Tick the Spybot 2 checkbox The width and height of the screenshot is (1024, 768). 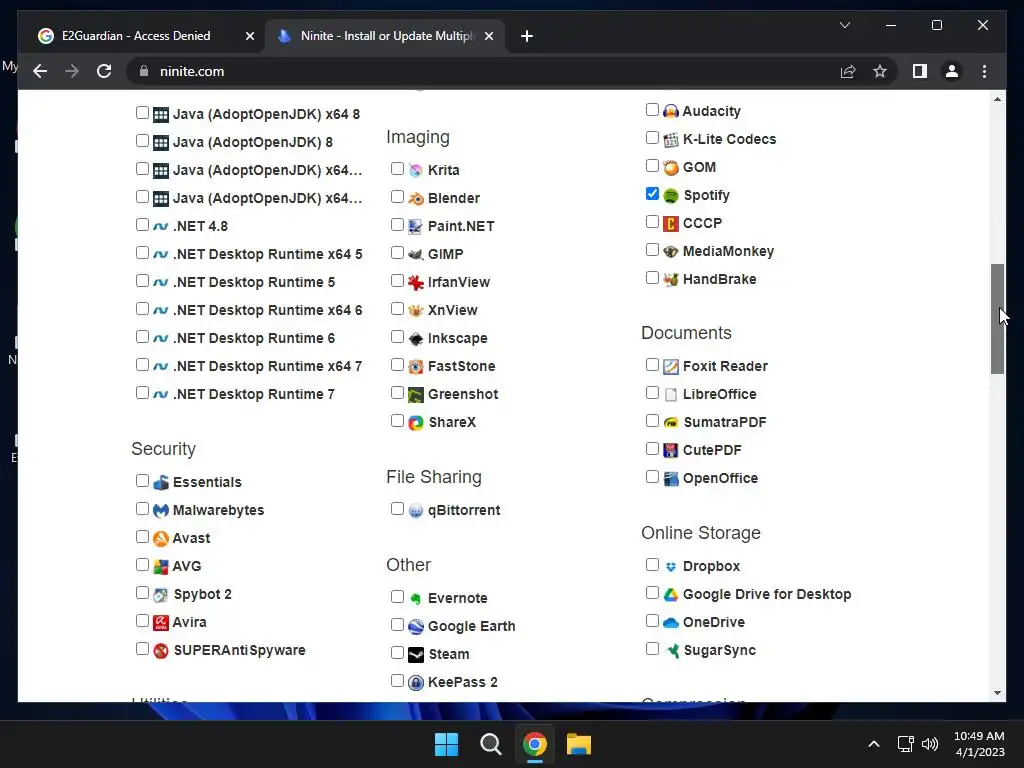[x=142, y=593]
